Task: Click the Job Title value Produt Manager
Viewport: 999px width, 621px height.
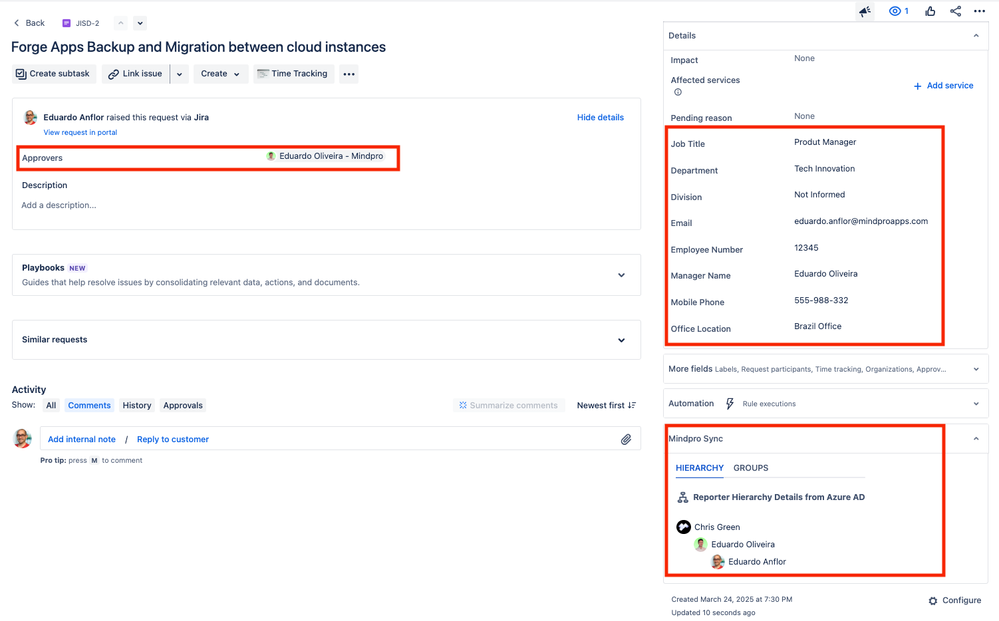Action: (x=825, y=142)
